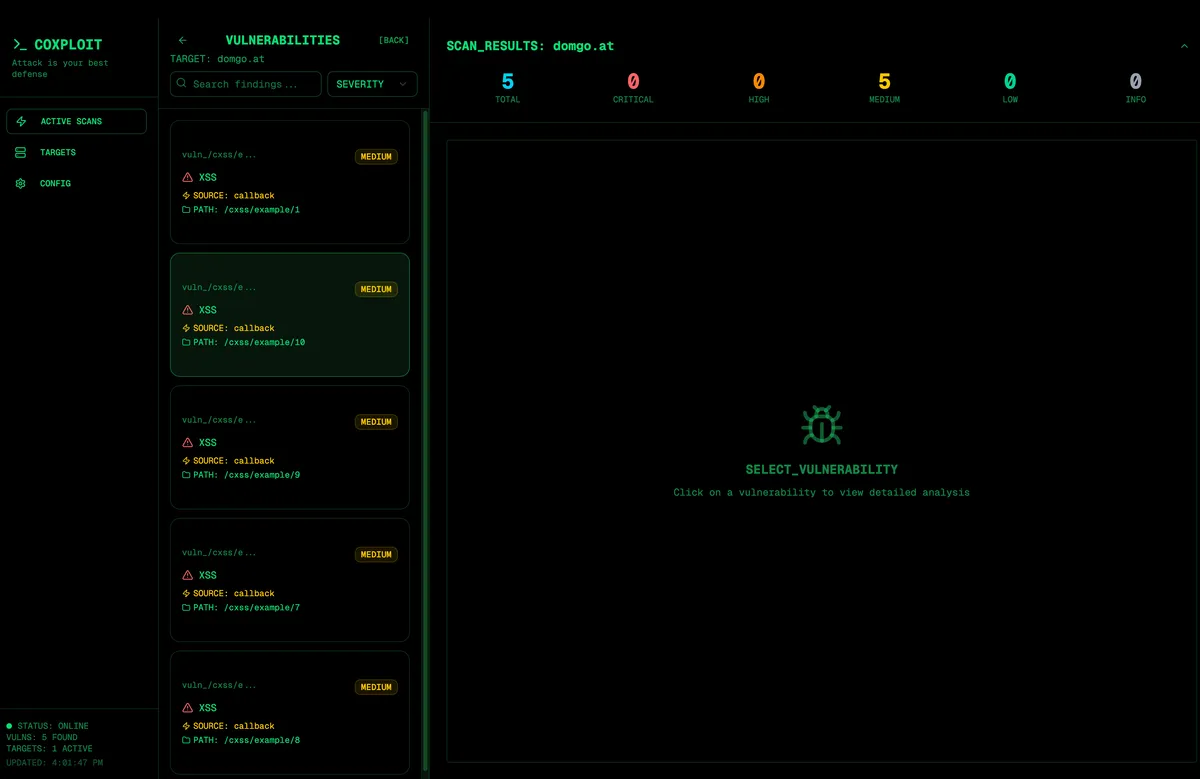
Task: Open the SEVERITY filter dropdown
Action: (372, 84)
